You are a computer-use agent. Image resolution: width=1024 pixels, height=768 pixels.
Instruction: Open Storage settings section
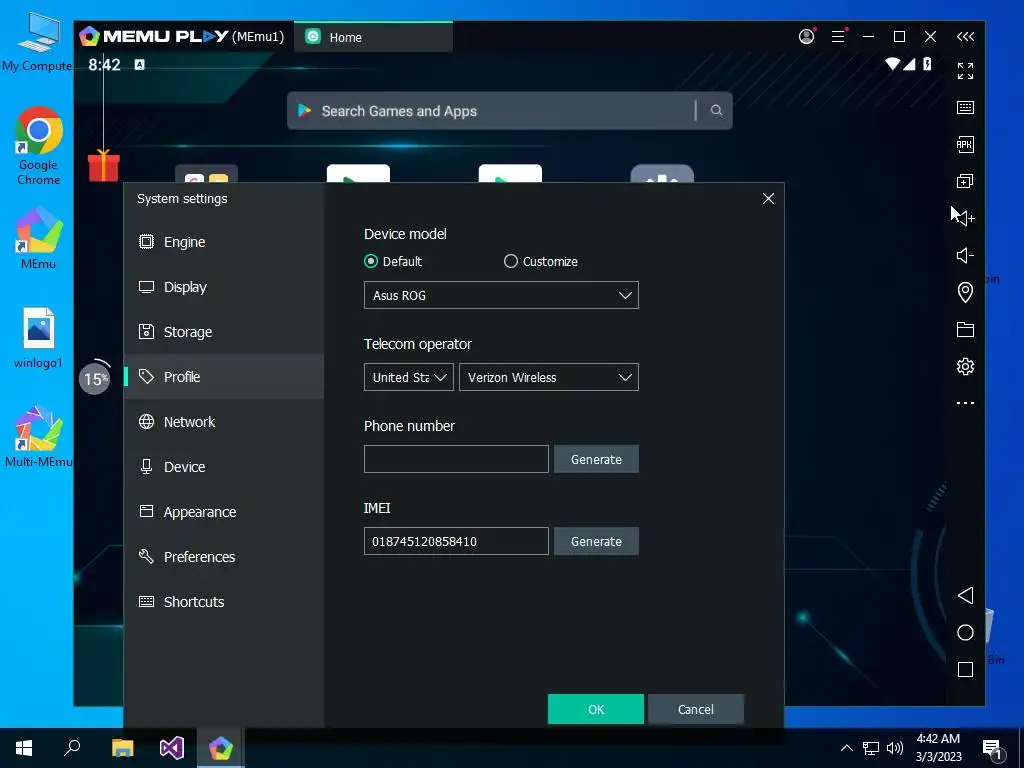(x=224, y=332)
